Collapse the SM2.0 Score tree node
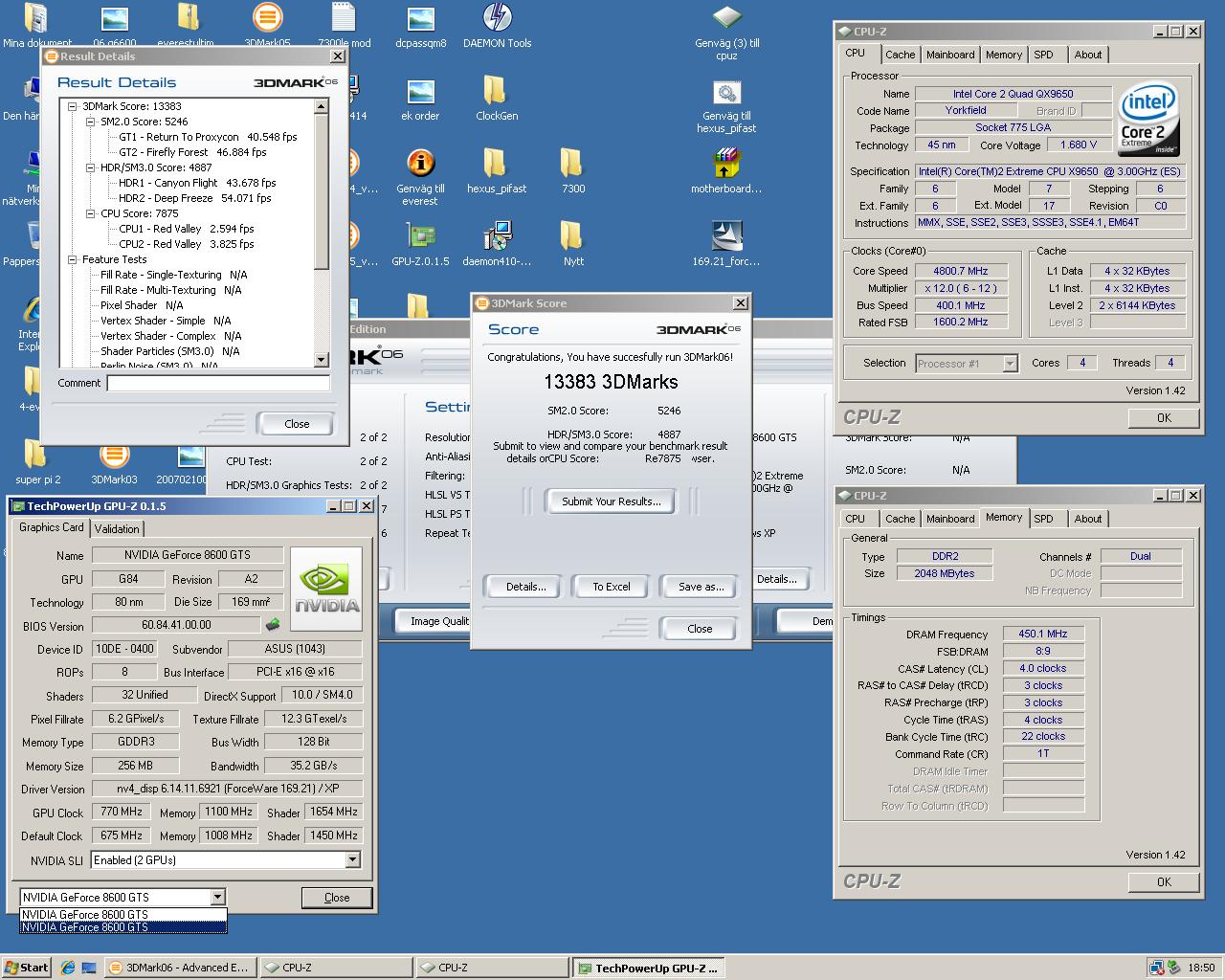Screen dimensions: 1225x980 tap(91, 122)
